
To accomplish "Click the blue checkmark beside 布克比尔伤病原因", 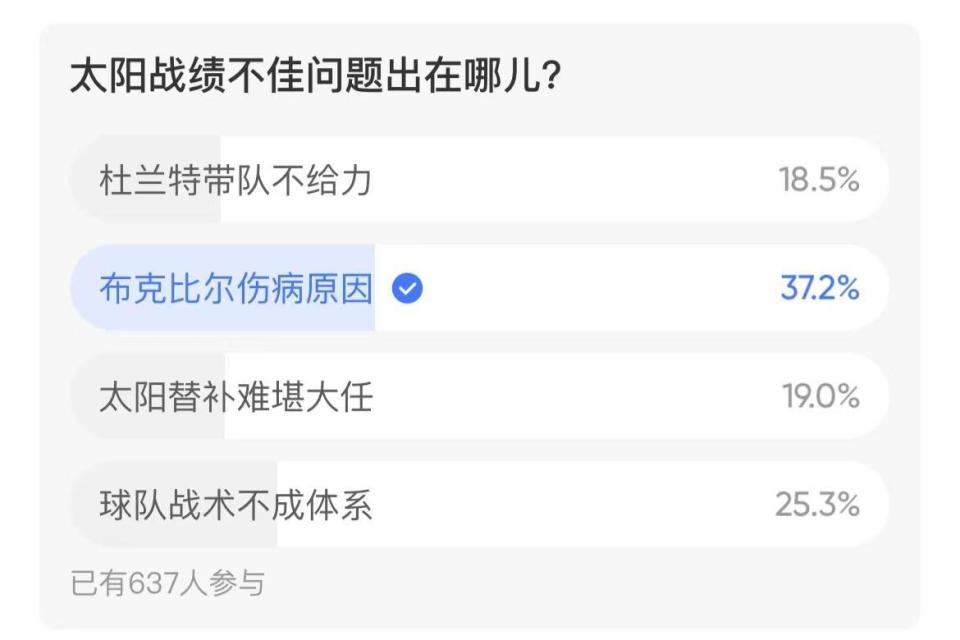I will [x=408, y=289].
